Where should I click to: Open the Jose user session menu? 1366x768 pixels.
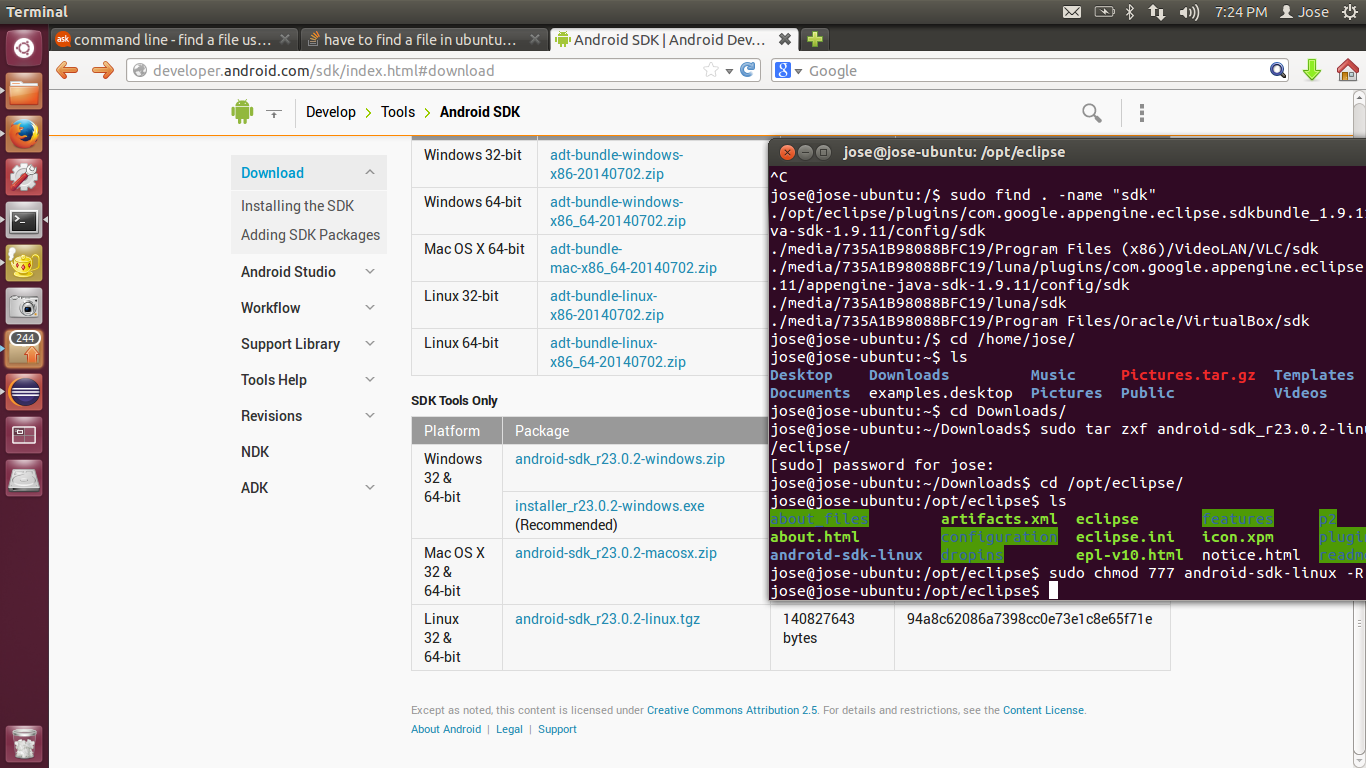pyautogui.click(x=1302, y=12)
